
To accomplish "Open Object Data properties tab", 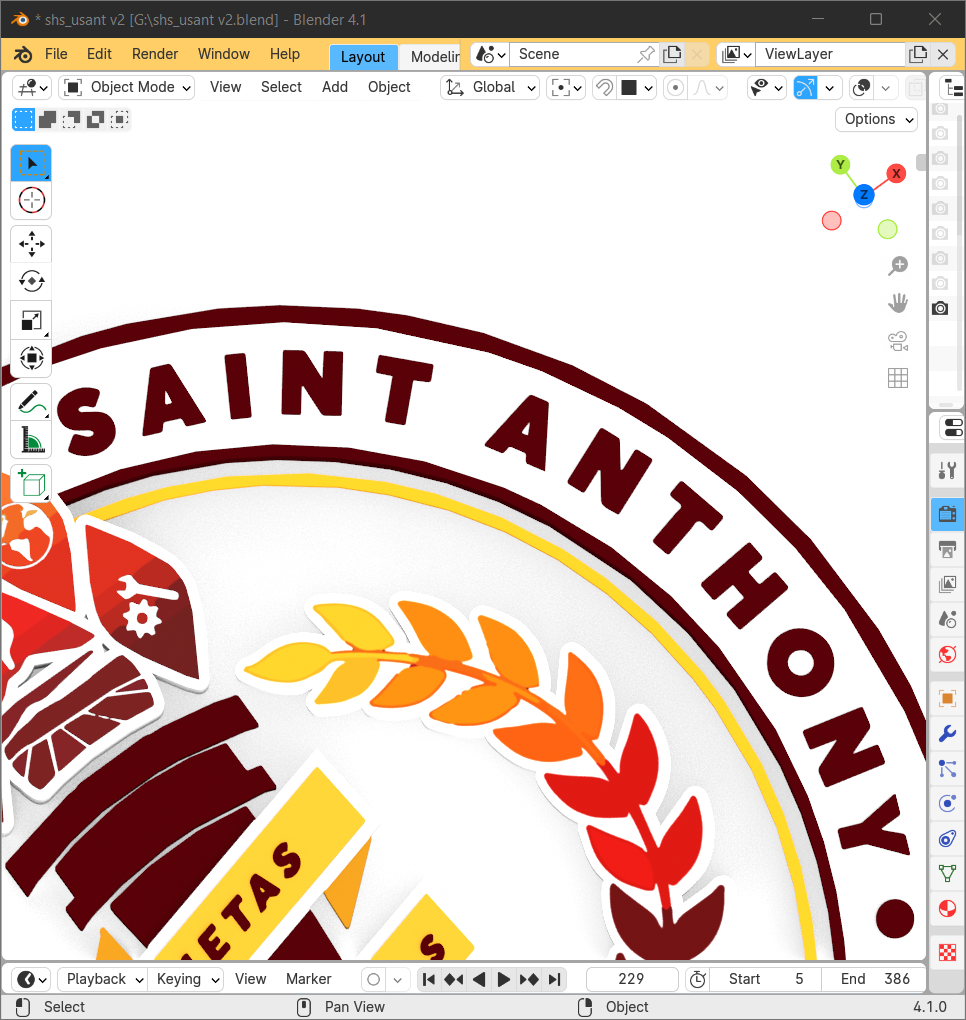I will (x=947, y=874).
